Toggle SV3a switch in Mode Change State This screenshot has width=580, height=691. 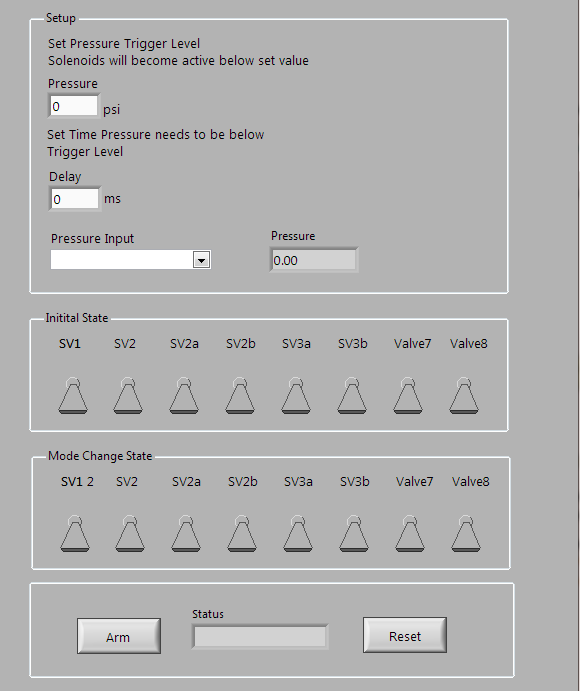click(x=297, y=533)
